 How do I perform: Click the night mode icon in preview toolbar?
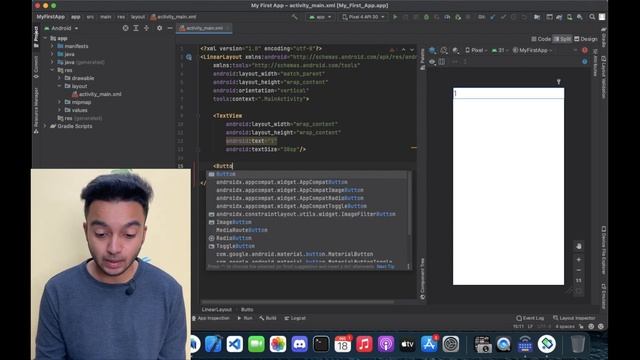click(456, 50)
